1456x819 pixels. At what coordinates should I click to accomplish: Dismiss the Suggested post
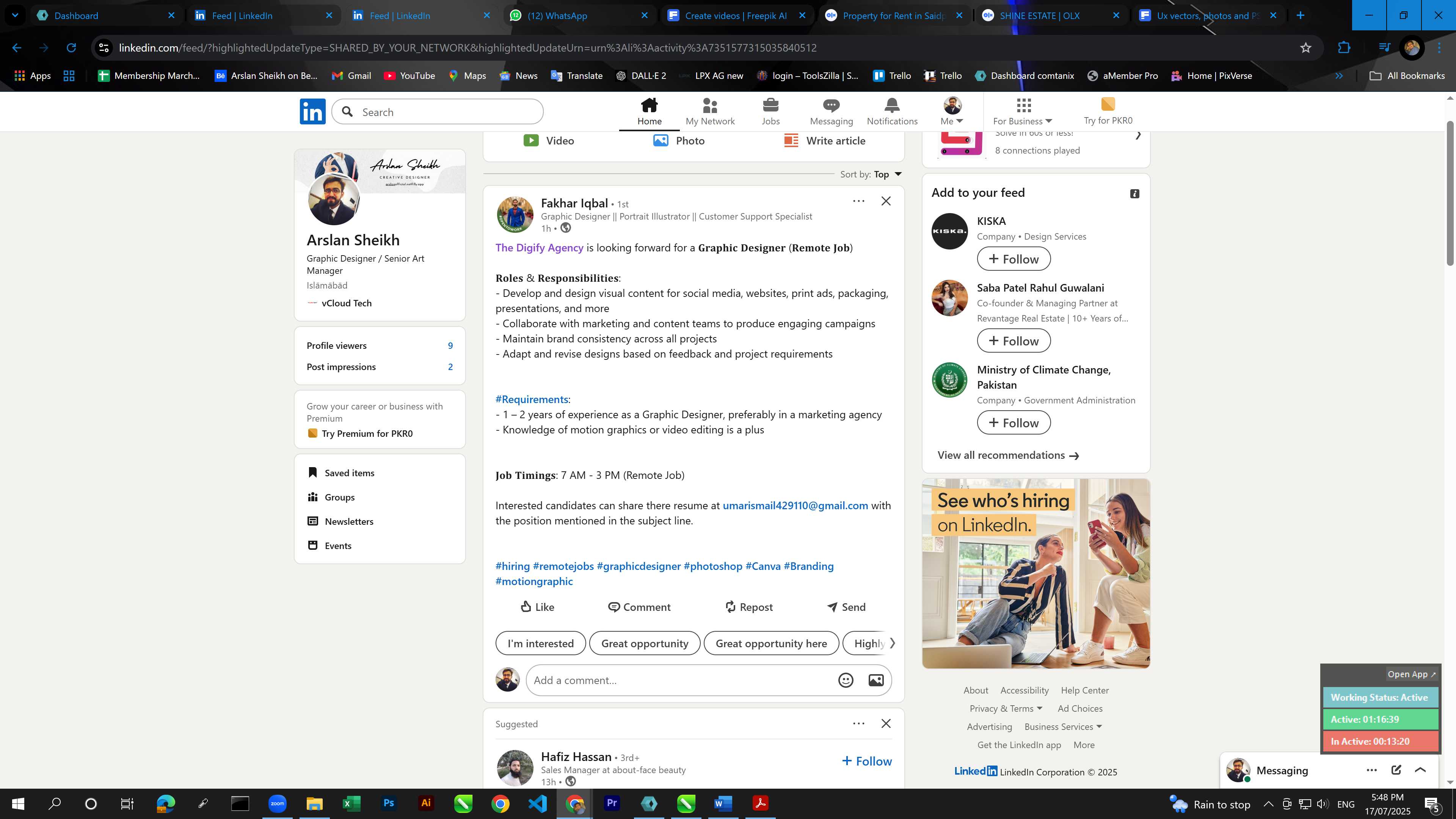pyautogui.click(x=886, y=723)
